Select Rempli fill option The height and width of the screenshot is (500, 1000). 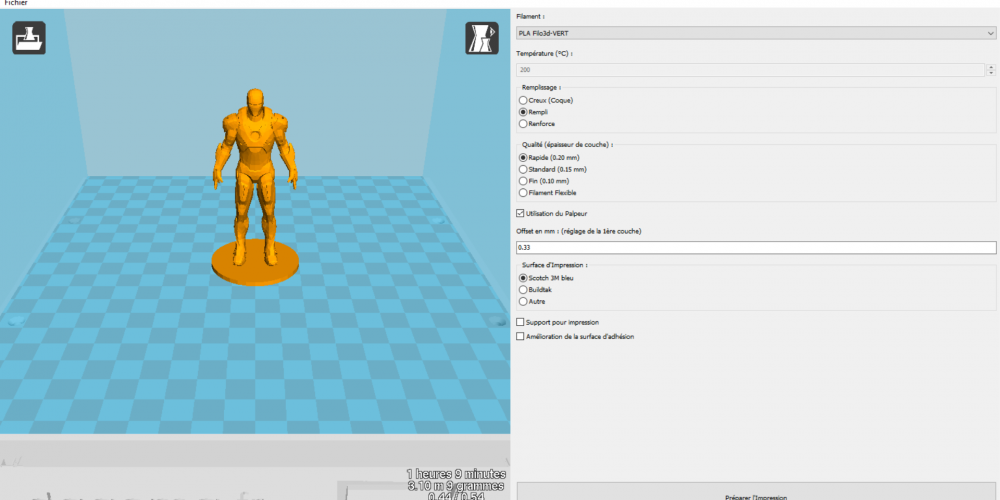click(x=534, y=112)
